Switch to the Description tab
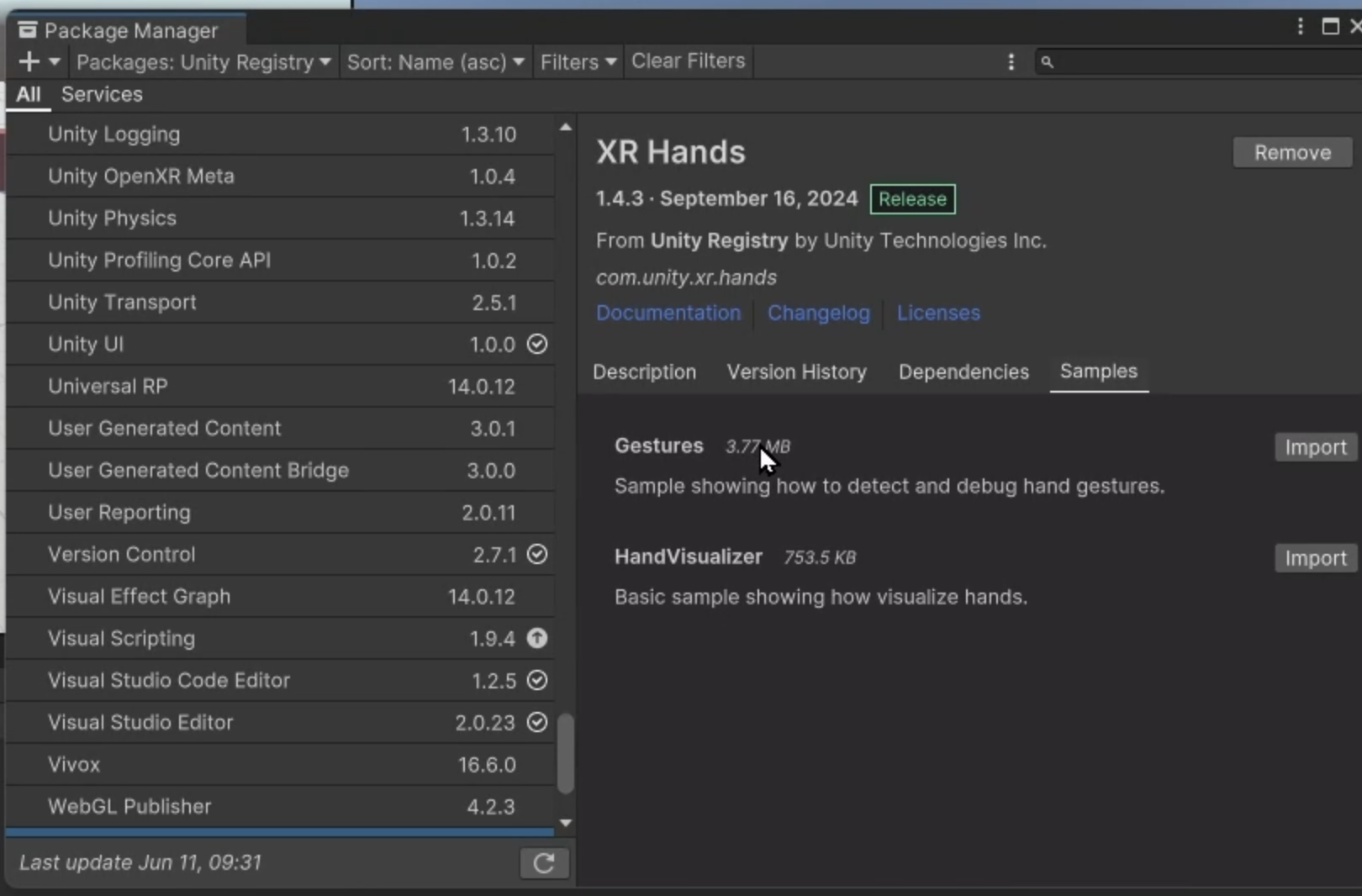The height and width of the screenshot is (896, 1362). (x=645, y=372)
